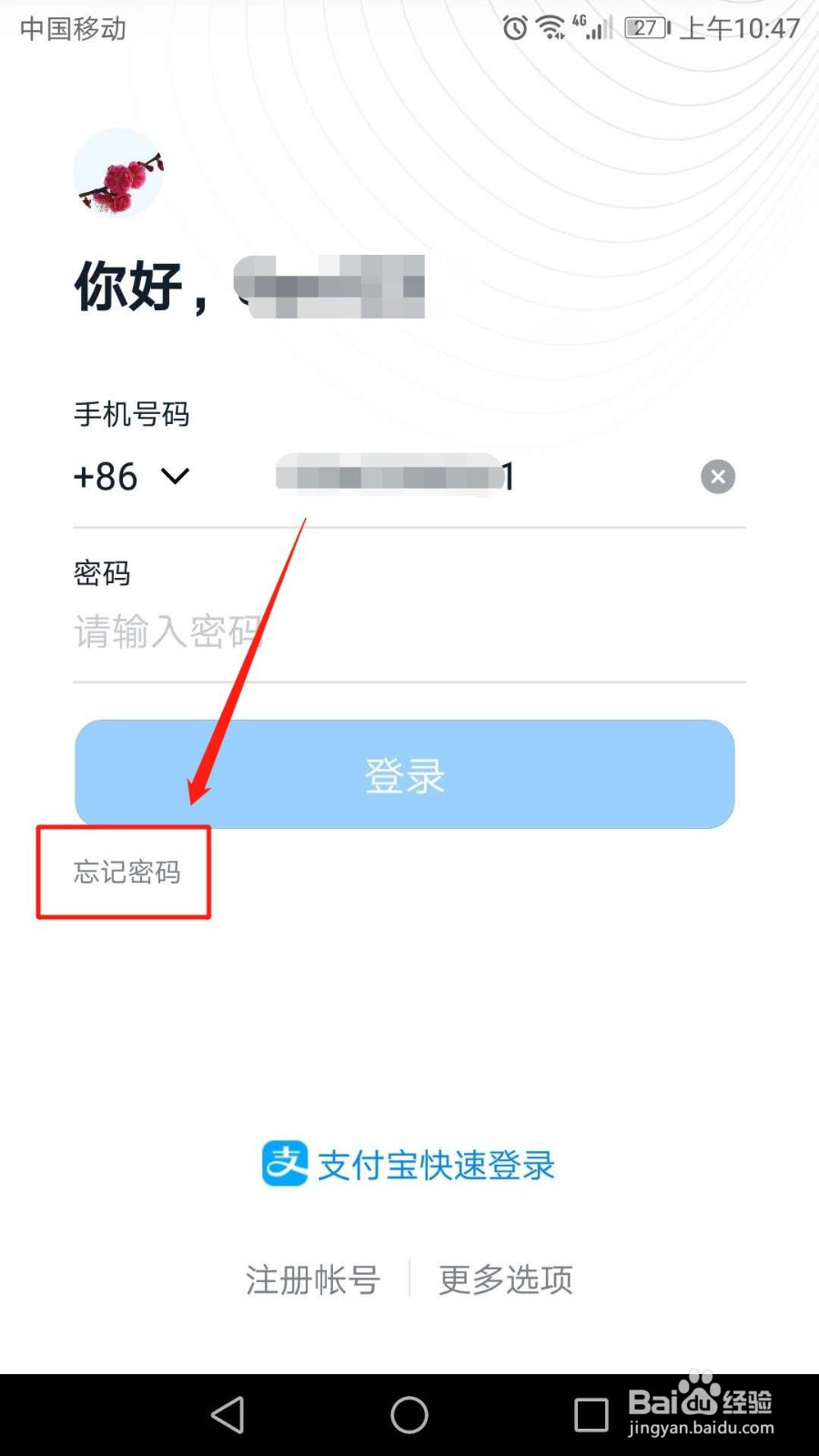Image resolution: width=819 pixels, height=1456 pixels.
Task: Tap the battery level indicator
Action: point(648,28)
